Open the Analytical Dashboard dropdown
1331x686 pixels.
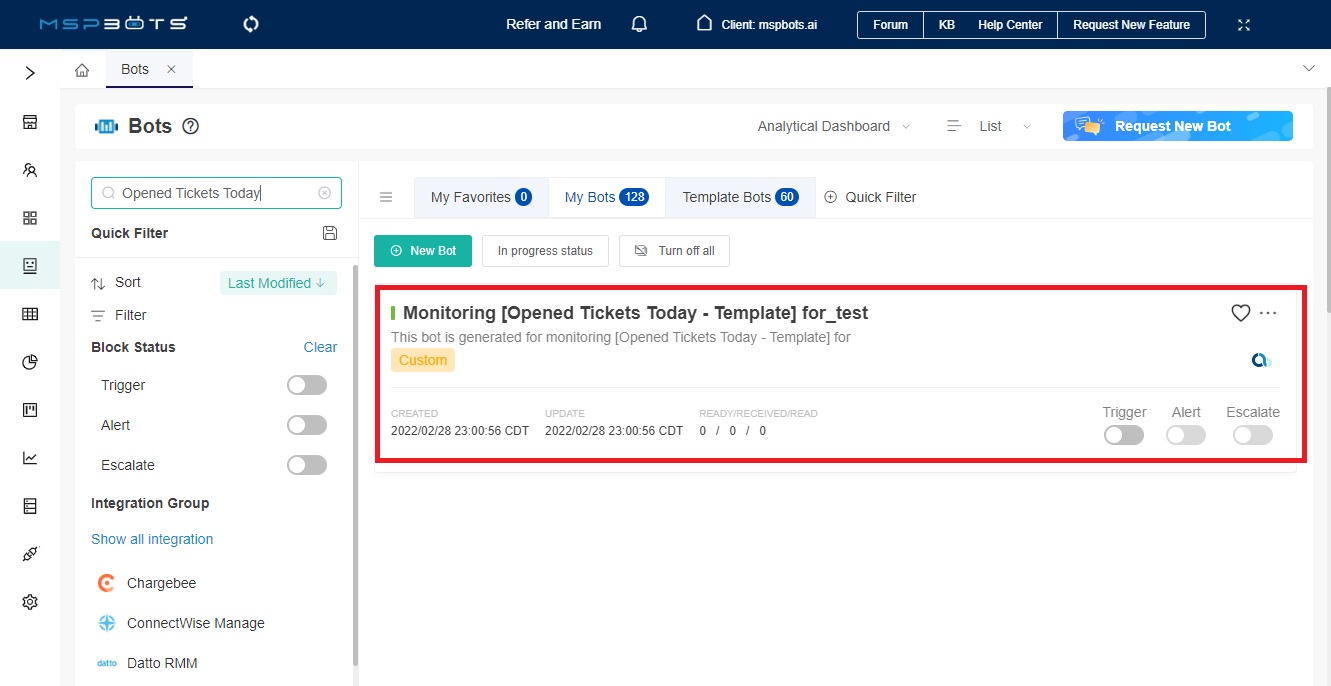click(x=833, y=126)
